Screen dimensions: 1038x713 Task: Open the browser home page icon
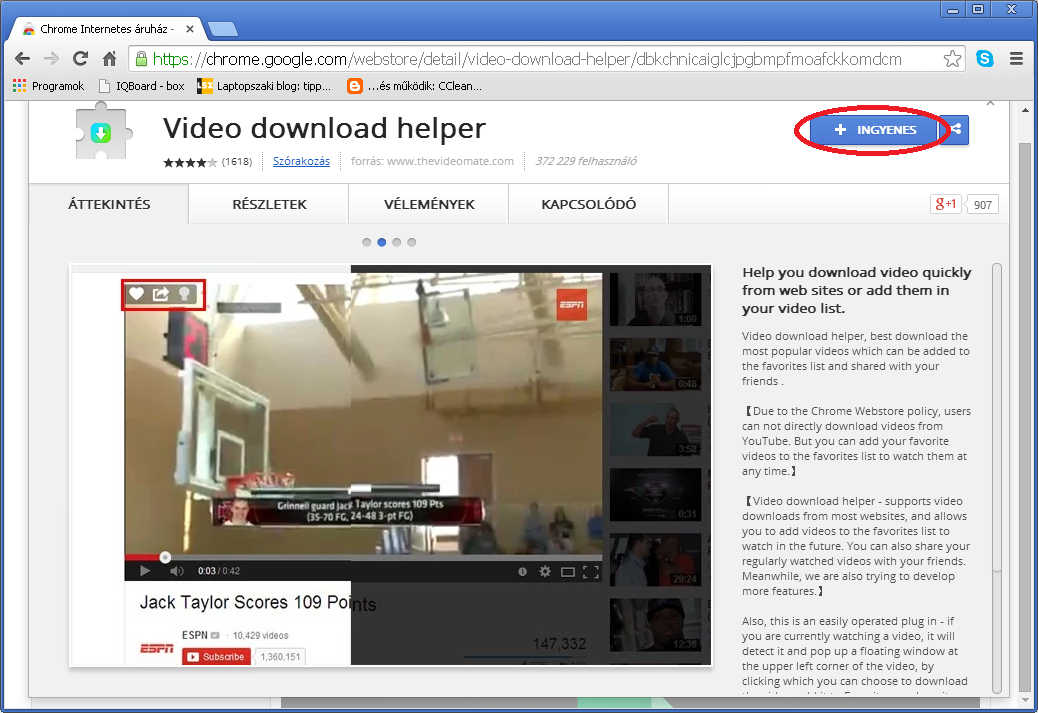pyautogui.click(x=110, y=59)
